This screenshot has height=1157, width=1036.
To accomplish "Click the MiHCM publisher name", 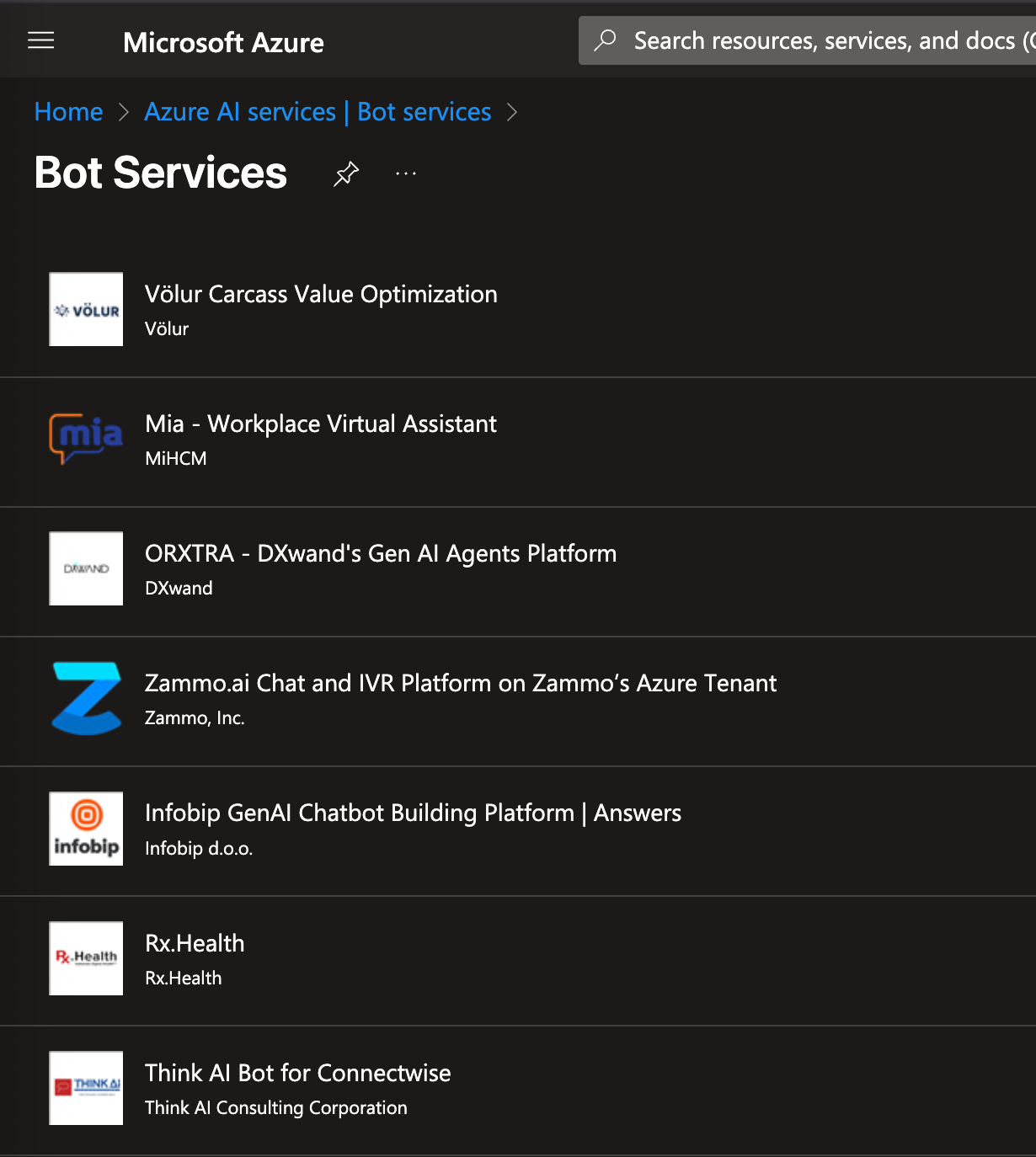I will point(175,458).
